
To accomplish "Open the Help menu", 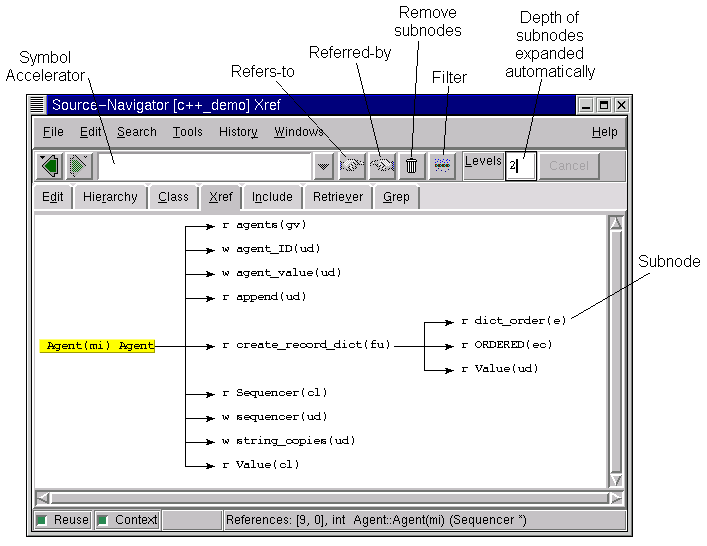I will (604, 132).
